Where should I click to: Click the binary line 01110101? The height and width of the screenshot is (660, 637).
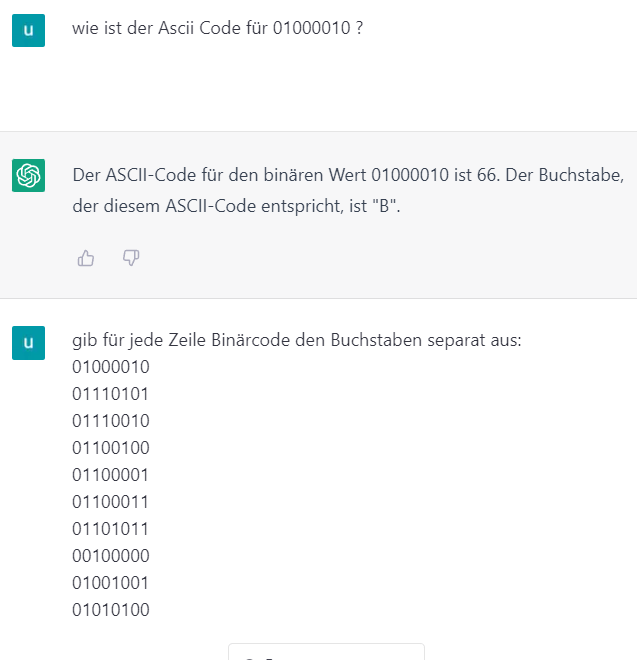(110, 394)
